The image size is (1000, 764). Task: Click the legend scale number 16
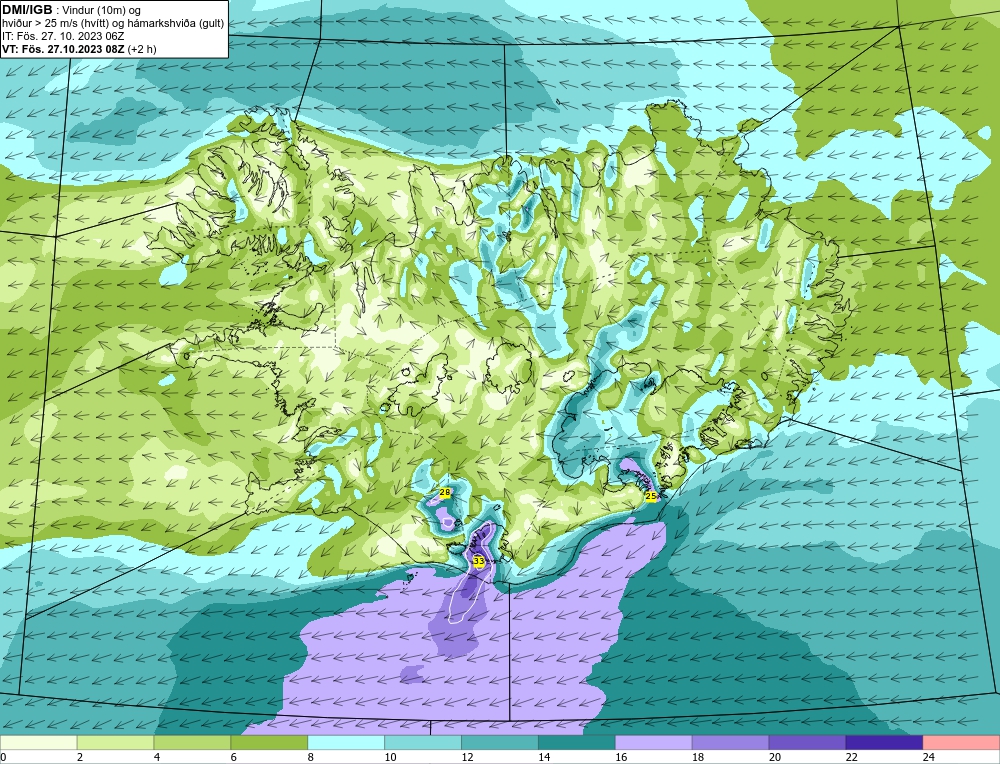621,757
